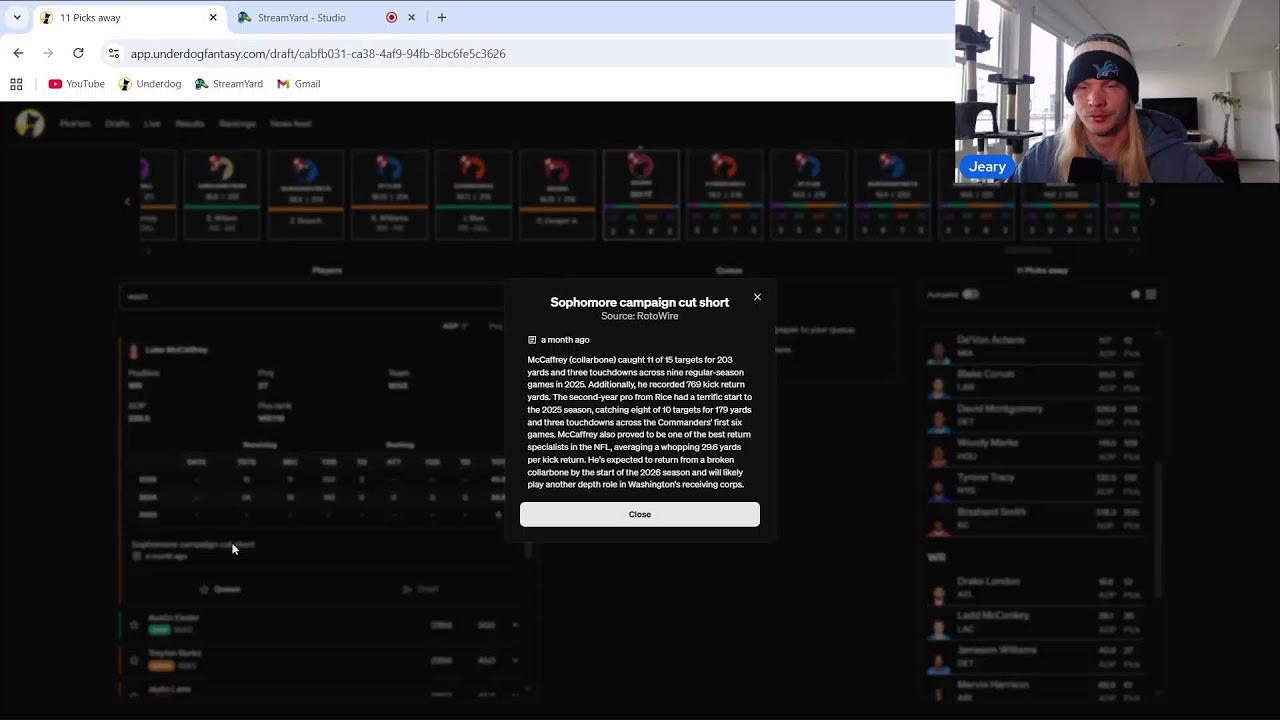Close the news popup with the X icon

point(757,297)
